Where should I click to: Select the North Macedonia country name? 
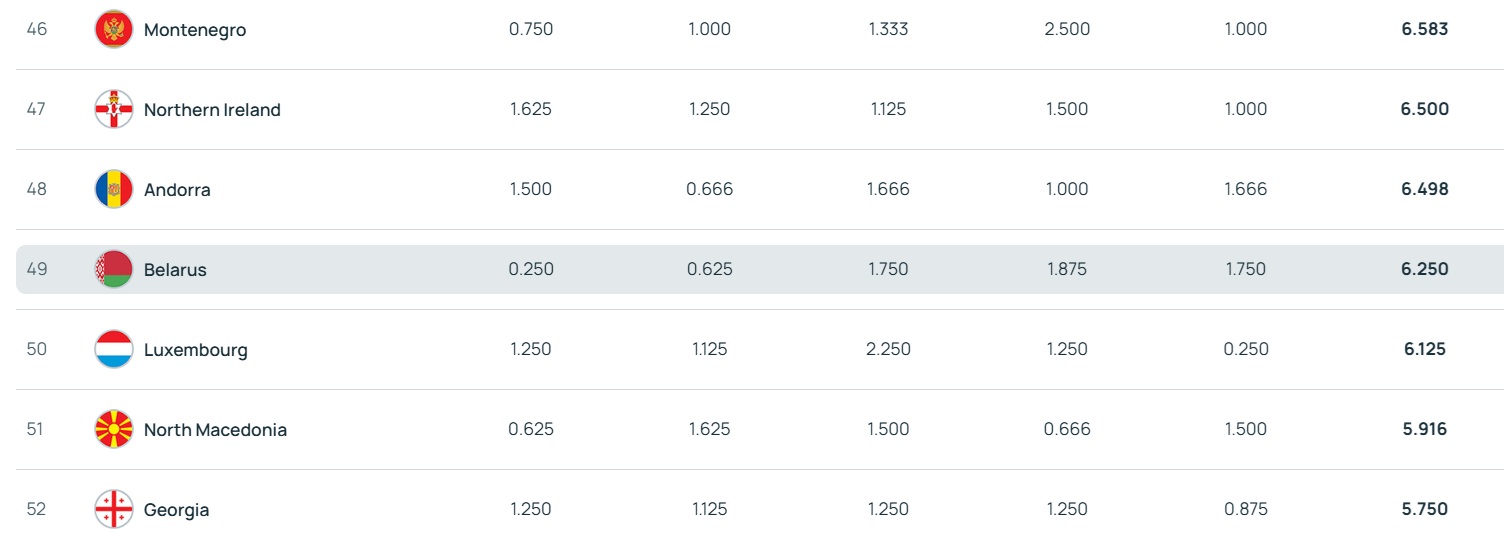[x=215, y=430]
